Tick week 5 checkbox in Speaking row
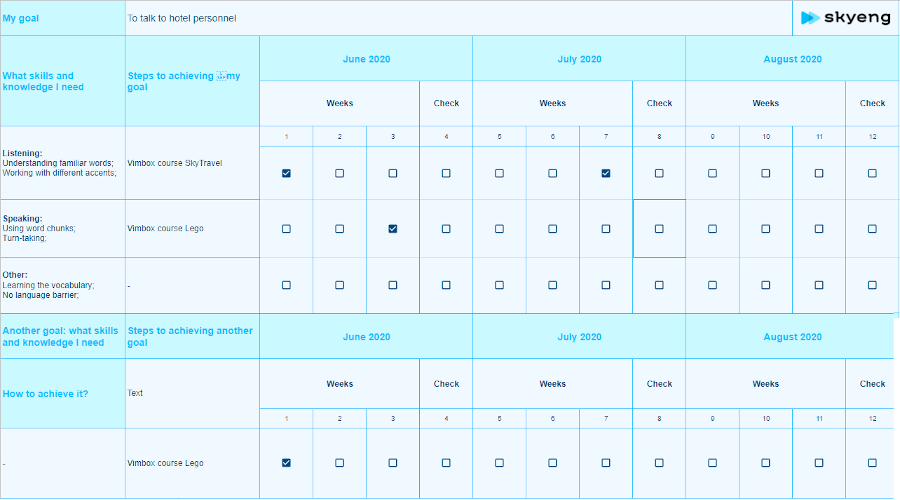The height and width of the screenshot is (500, 900). coord(499,229)
